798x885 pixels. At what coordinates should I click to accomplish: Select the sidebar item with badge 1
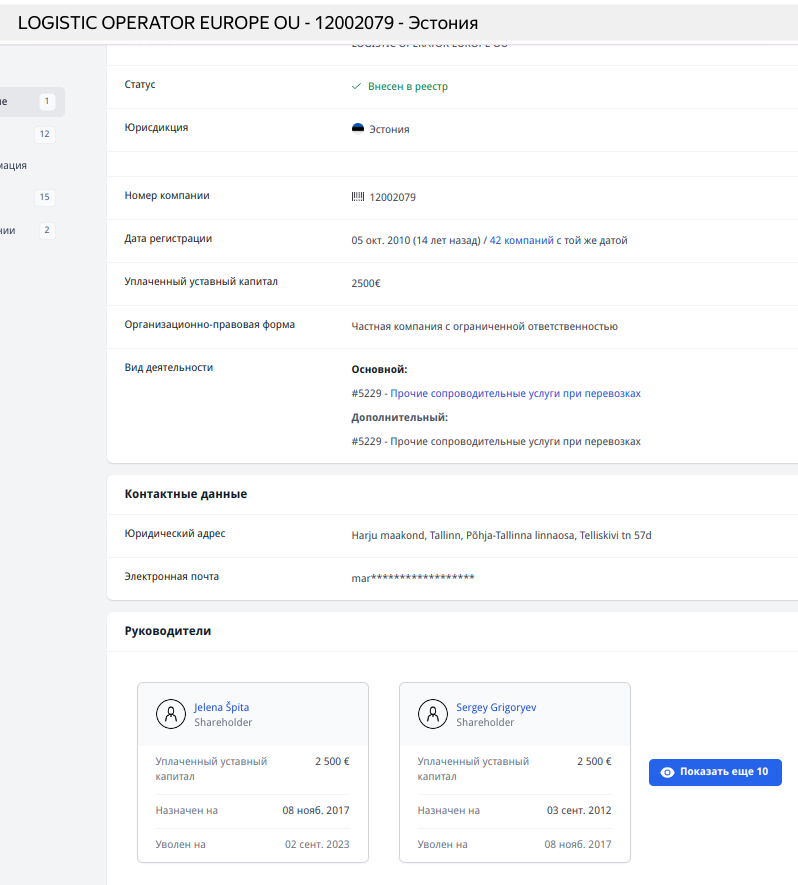pos(32,102)
